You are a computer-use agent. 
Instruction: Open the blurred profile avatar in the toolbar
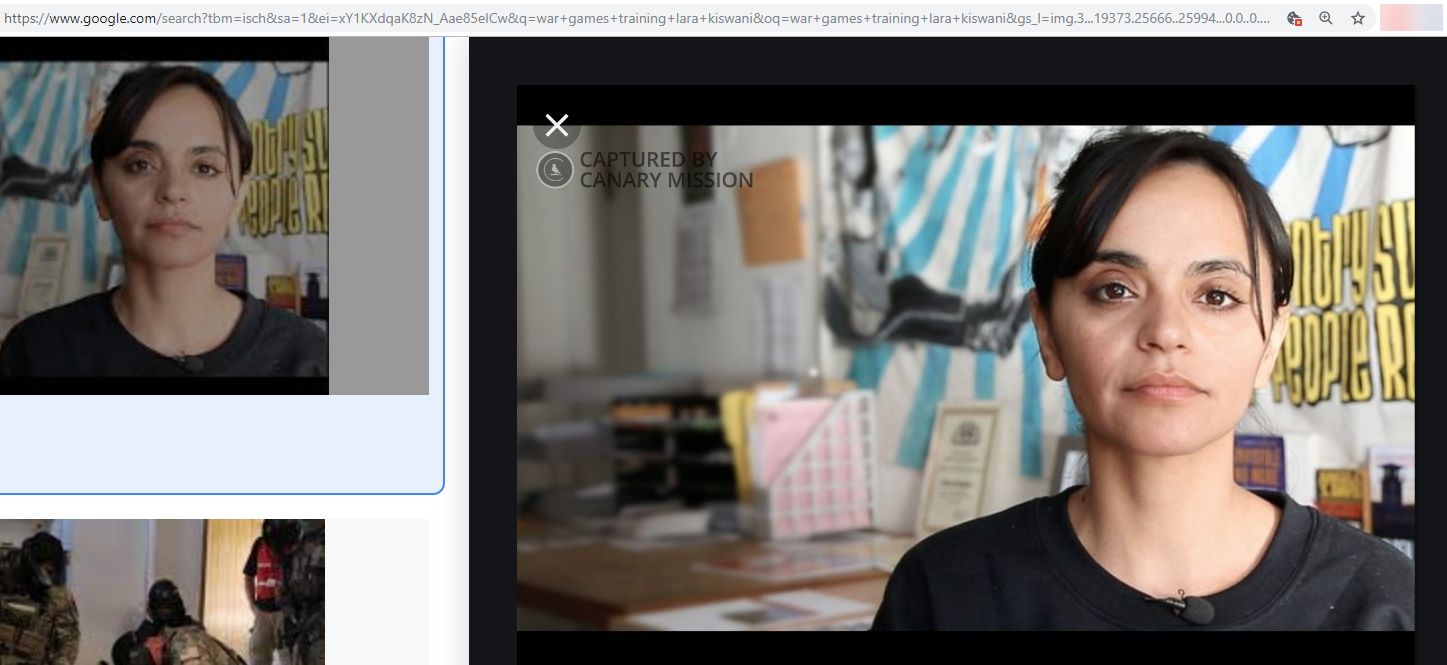(x=1410, y=18)
